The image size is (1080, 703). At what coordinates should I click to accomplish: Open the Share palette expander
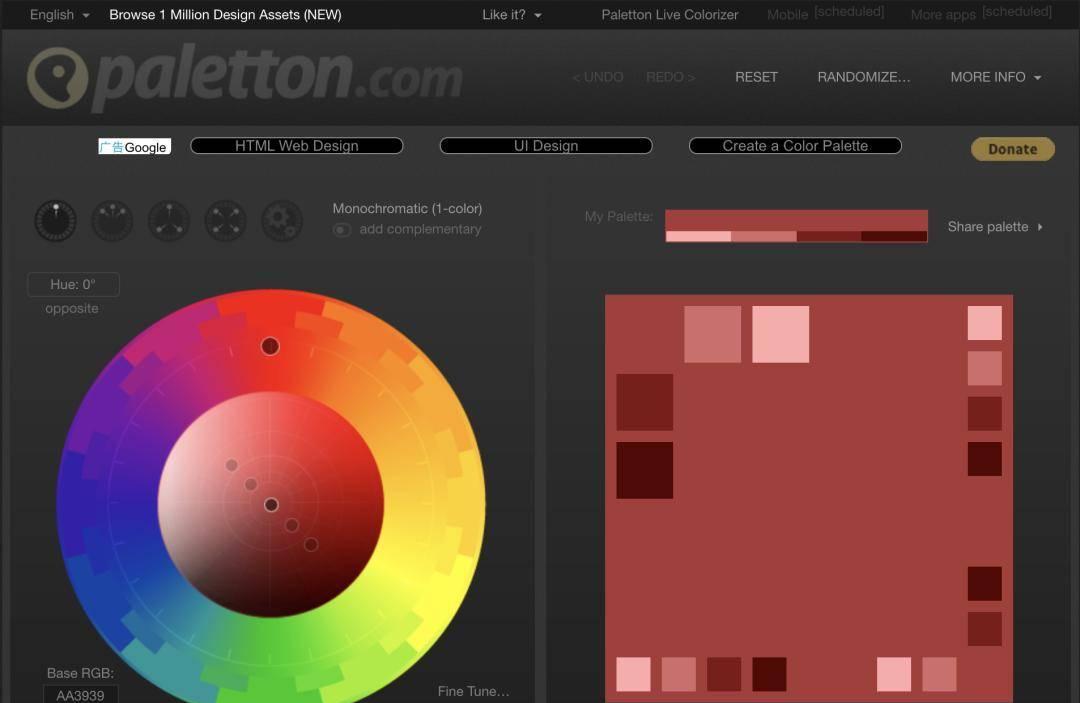point(995,227)
